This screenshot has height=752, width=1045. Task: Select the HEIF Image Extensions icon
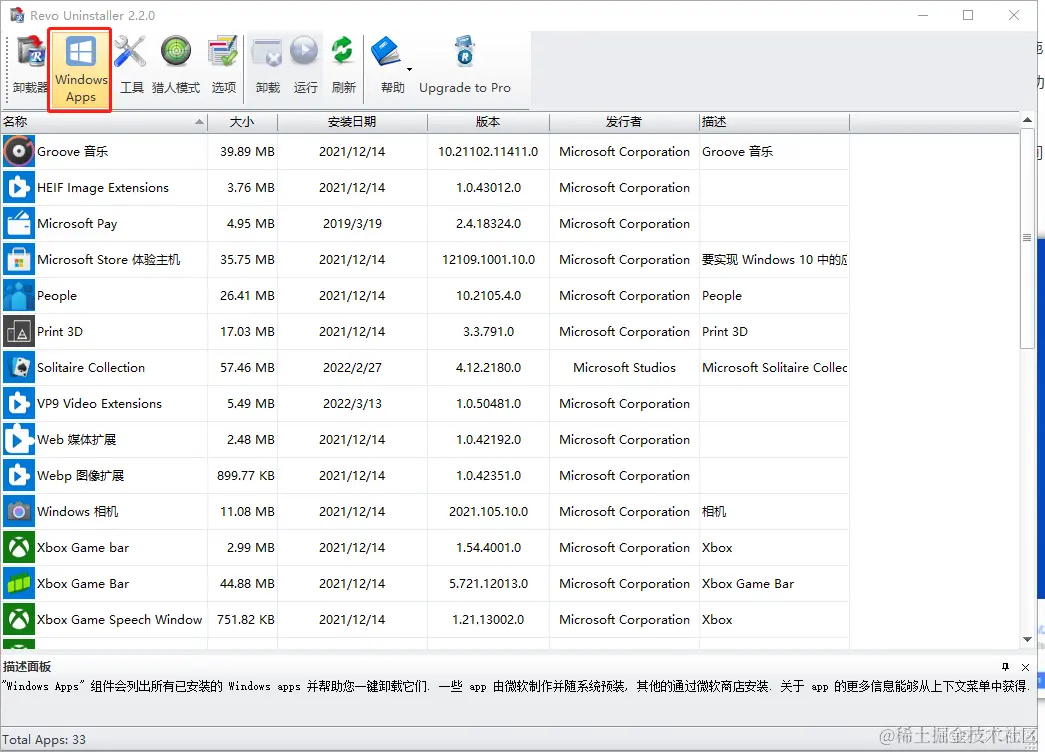pyautogui.click(x=19, y=187)
